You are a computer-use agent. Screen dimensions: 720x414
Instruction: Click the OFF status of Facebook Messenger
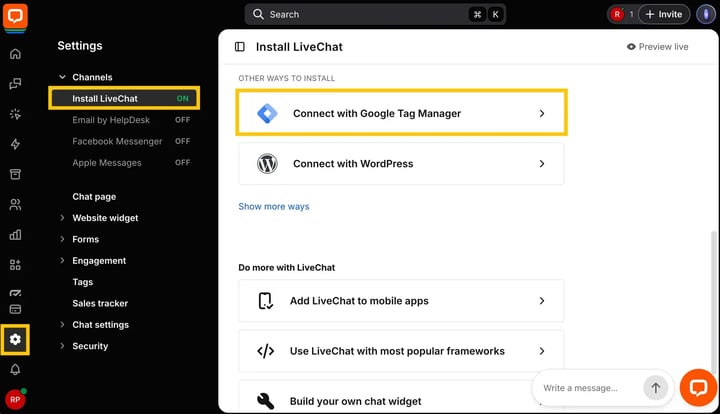(182, 141)
